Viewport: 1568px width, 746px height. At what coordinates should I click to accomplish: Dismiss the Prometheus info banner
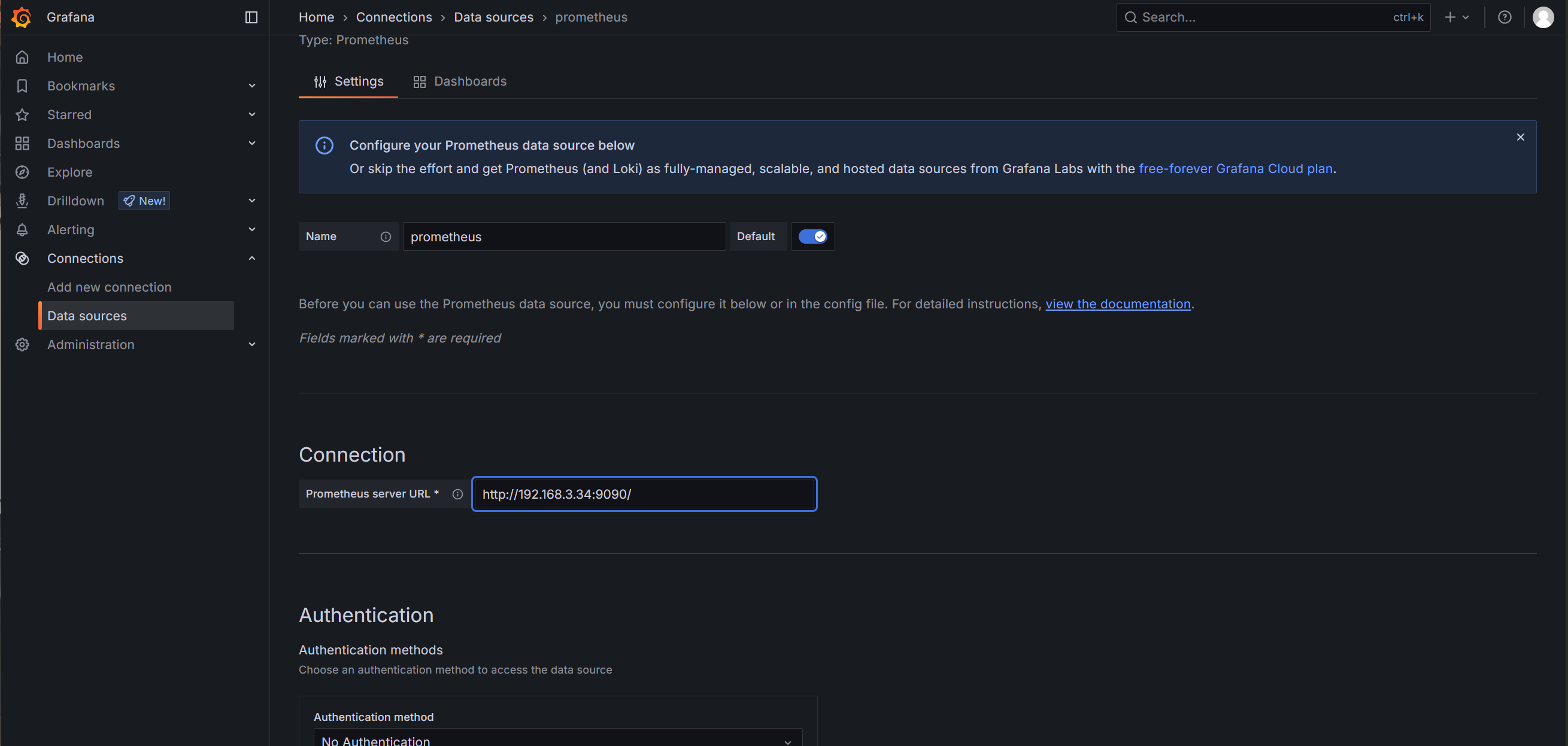pos(1520,137)
